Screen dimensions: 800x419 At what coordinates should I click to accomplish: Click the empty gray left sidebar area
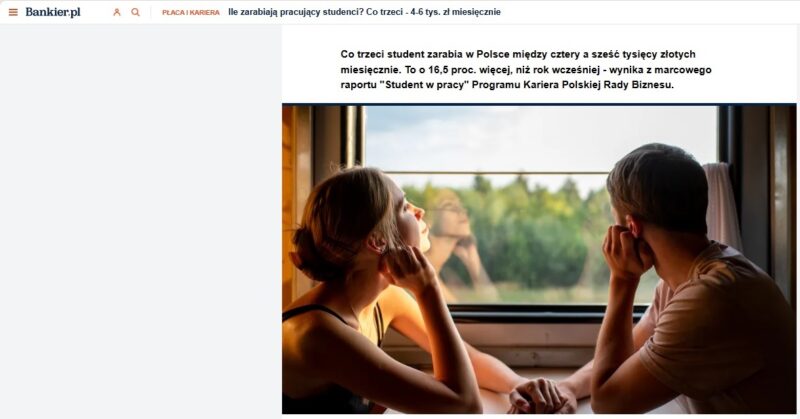click(x=140, y=221)
